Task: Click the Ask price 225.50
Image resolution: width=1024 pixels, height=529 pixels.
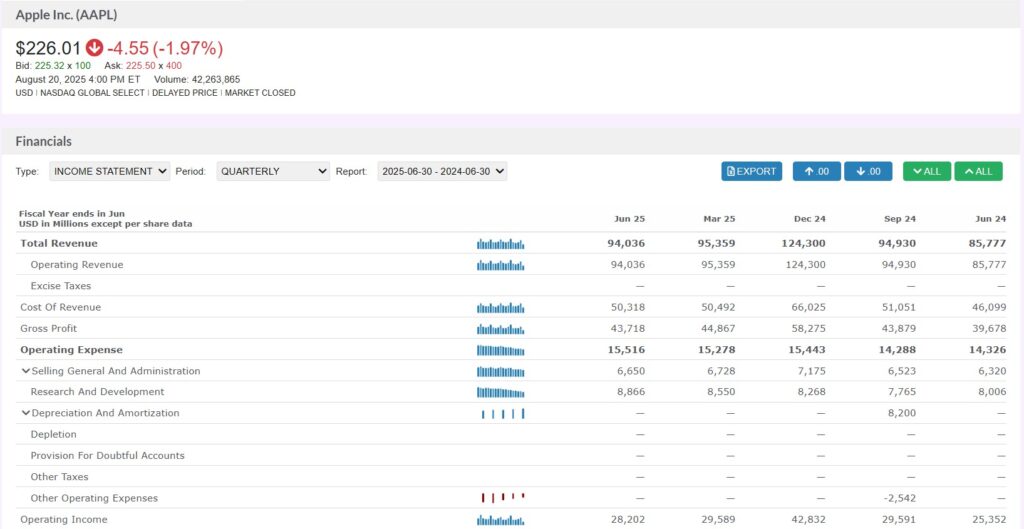Action: tap(141, 65)
